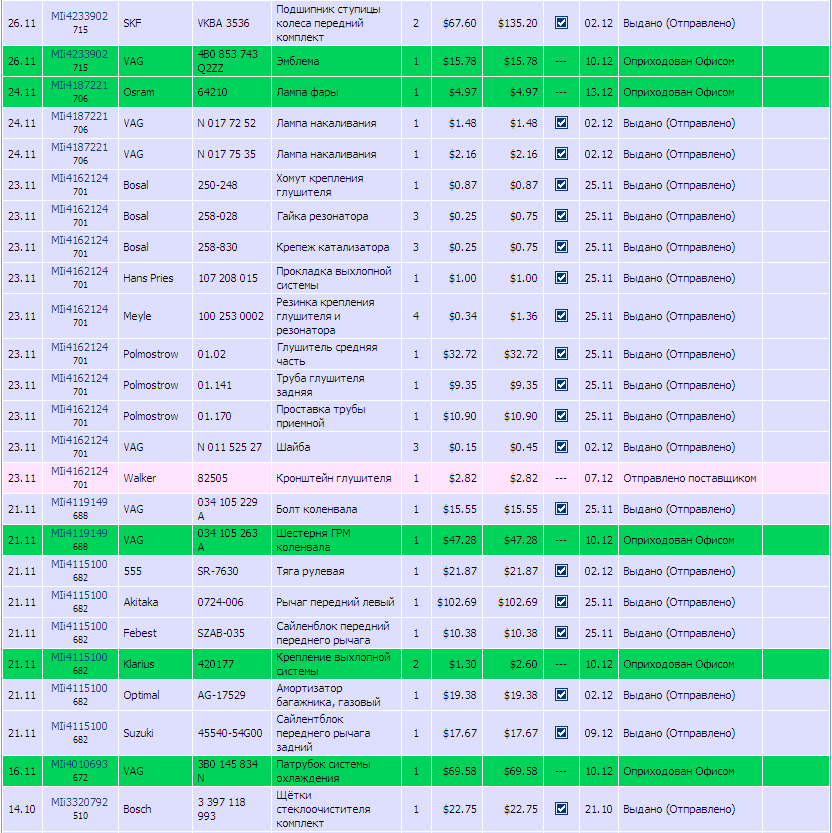Screen dimensions: 832x833
Task: Click the brand name Meyle
Action: pos(137,316)
